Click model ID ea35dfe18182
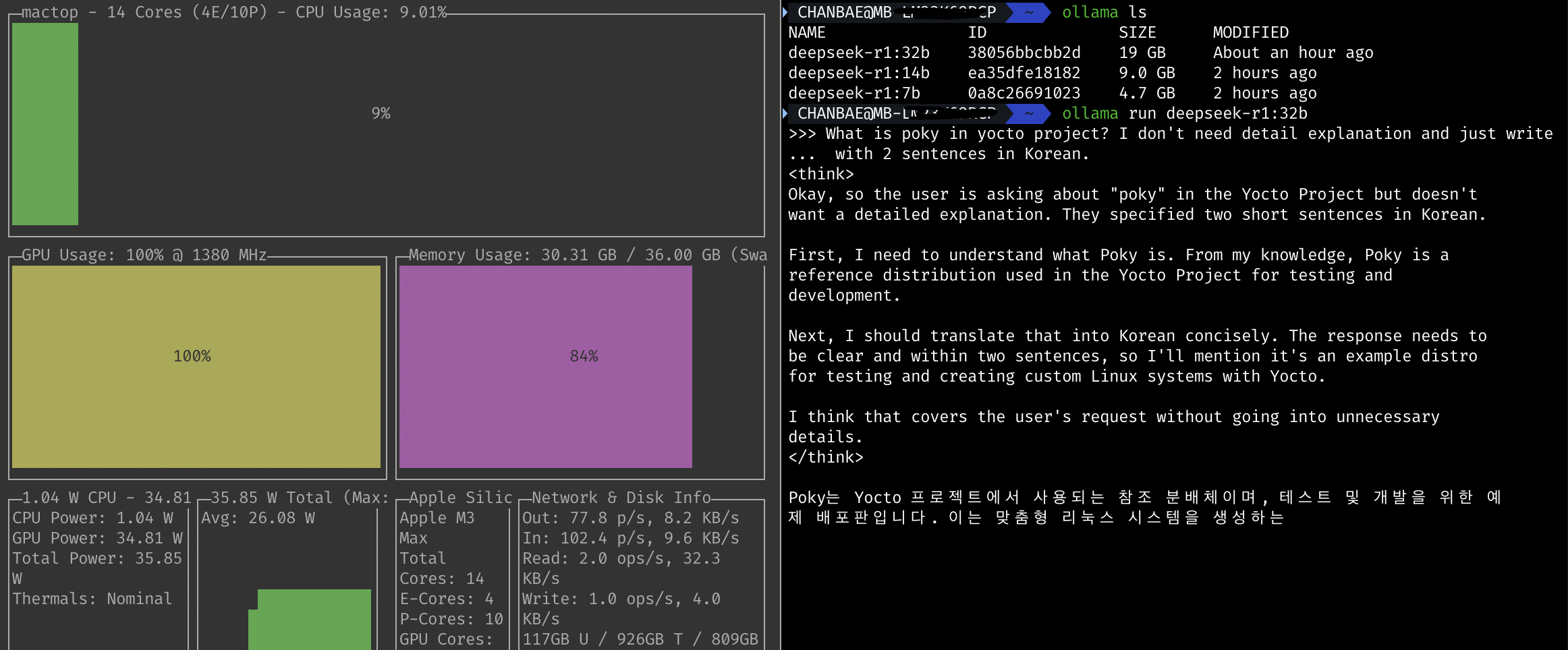1568x650 pixels. click(x=1024, y=73)
